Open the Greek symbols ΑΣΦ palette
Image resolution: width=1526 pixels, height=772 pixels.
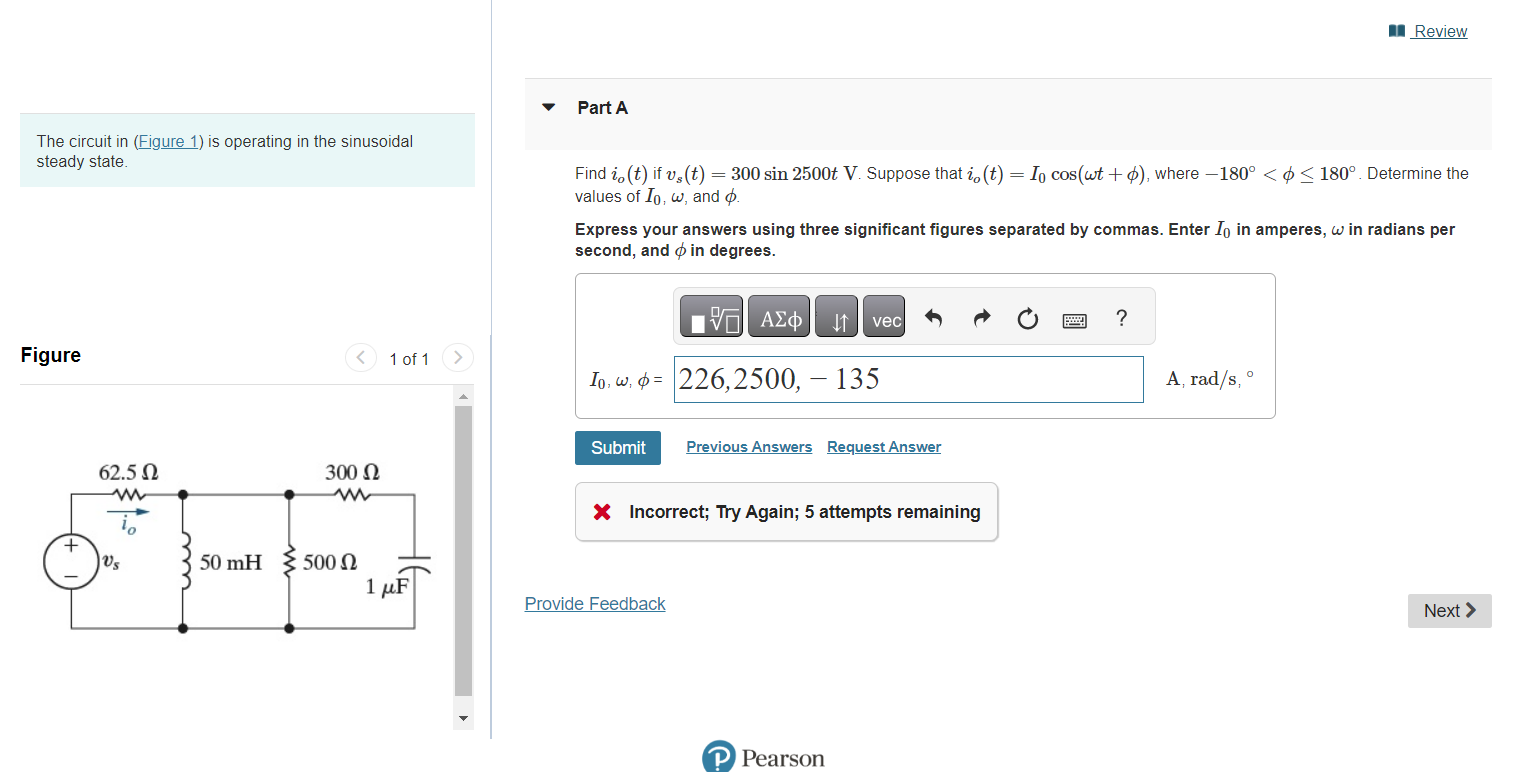(x=779, y=316)
